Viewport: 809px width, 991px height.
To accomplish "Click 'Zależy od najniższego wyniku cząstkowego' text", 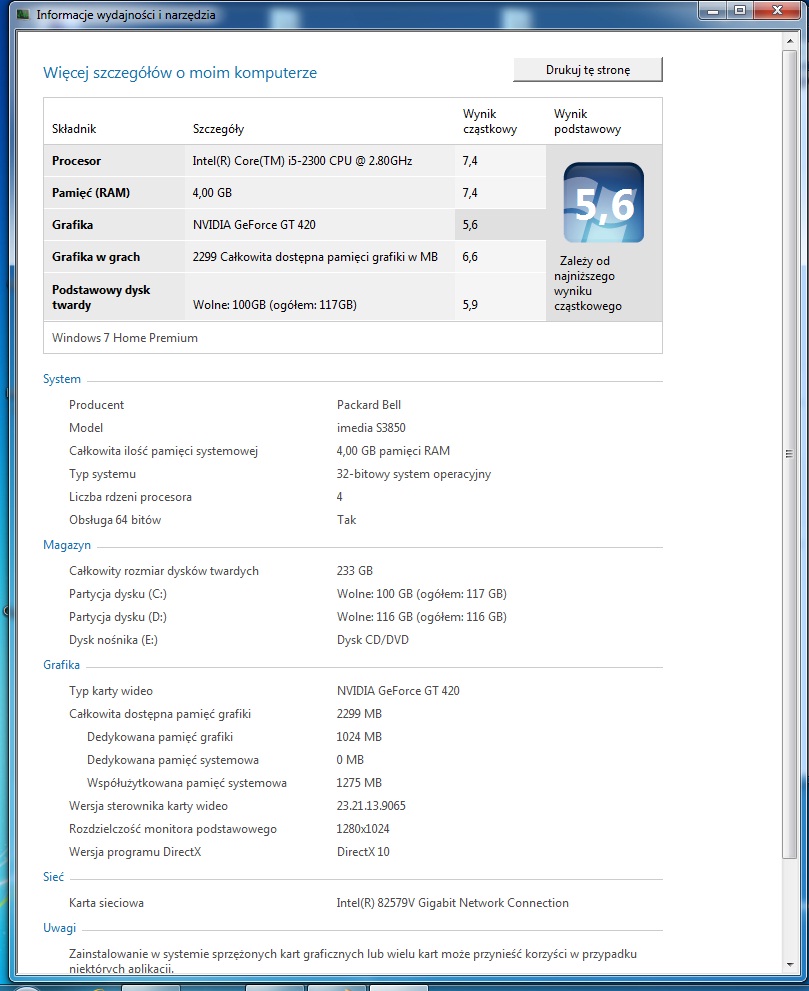I will point(588,283).
